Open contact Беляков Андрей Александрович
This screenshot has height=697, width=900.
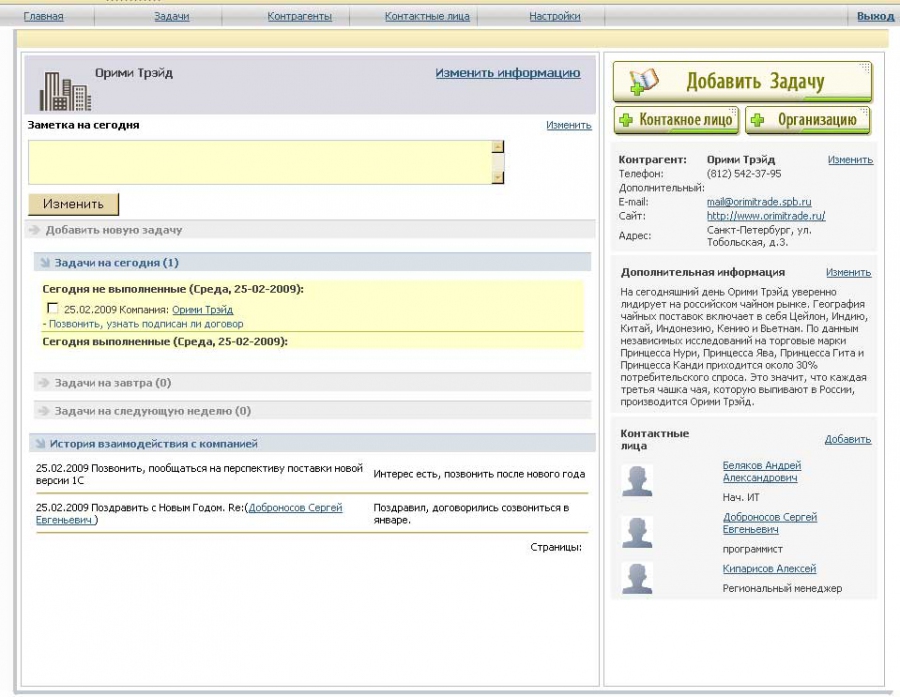[762, 471]
